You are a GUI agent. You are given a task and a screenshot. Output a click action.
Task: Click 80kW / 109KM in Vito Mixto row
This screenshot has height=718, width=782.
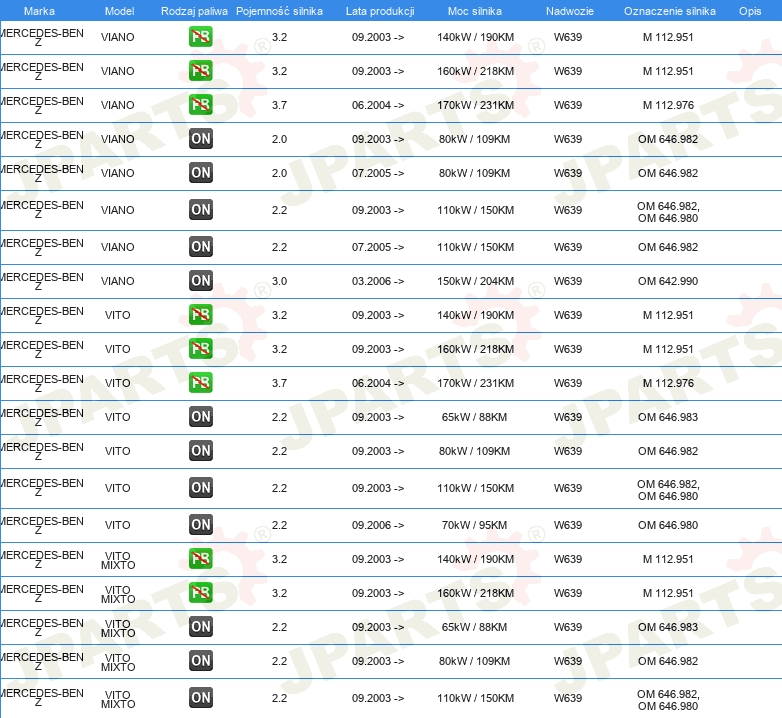pos(474,661)
